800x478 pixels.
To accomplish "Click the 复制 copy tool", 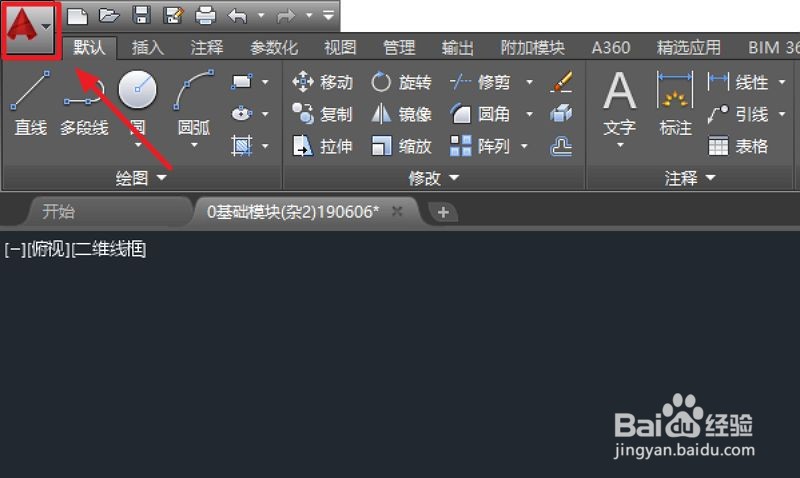I will (x=322, y=114).
